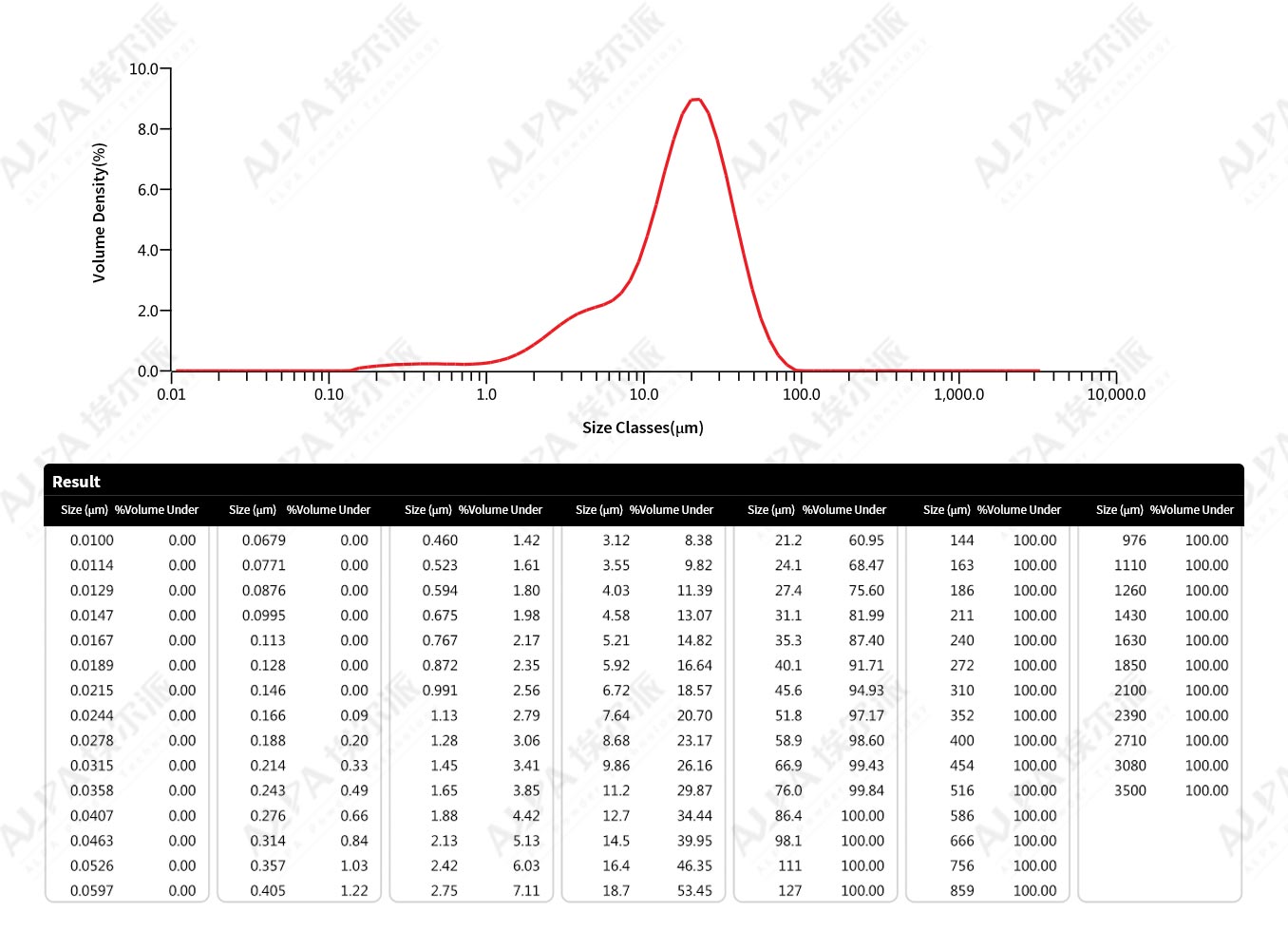Click volume under value 1.42

(x=526, y=541)
